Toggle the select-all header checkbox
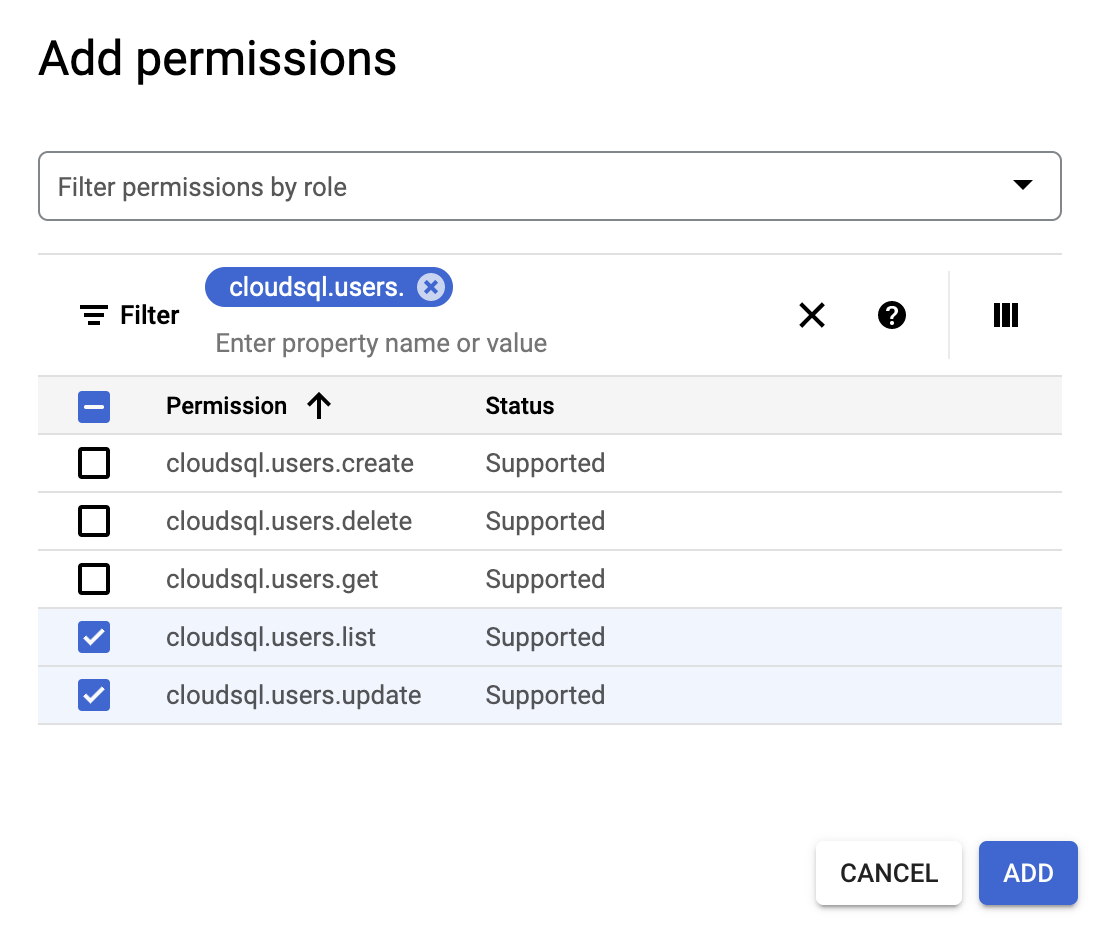 click(94, 406)
